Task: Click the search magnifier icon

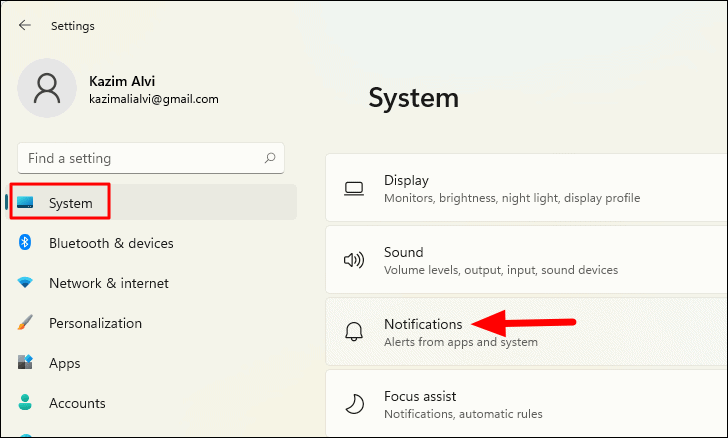Action: 270,158
